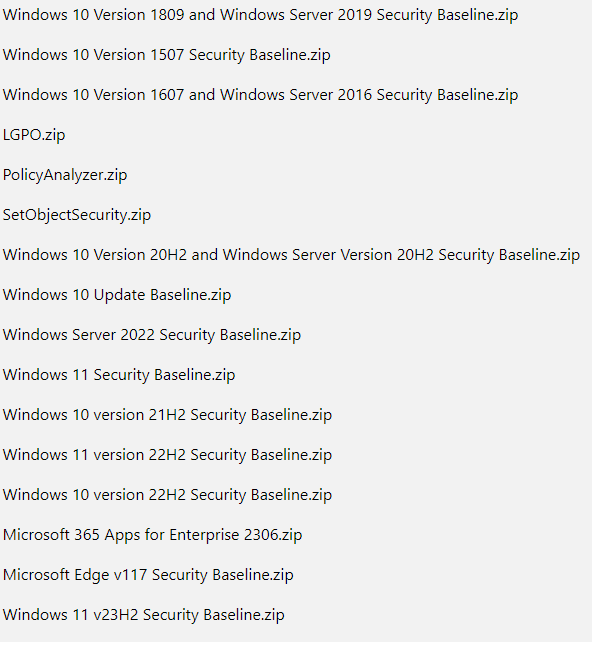Screen dimensions: 592x647
Task: Click Windows Server 2022 Security Baseline.zip
Action: [x=152, y=335]
